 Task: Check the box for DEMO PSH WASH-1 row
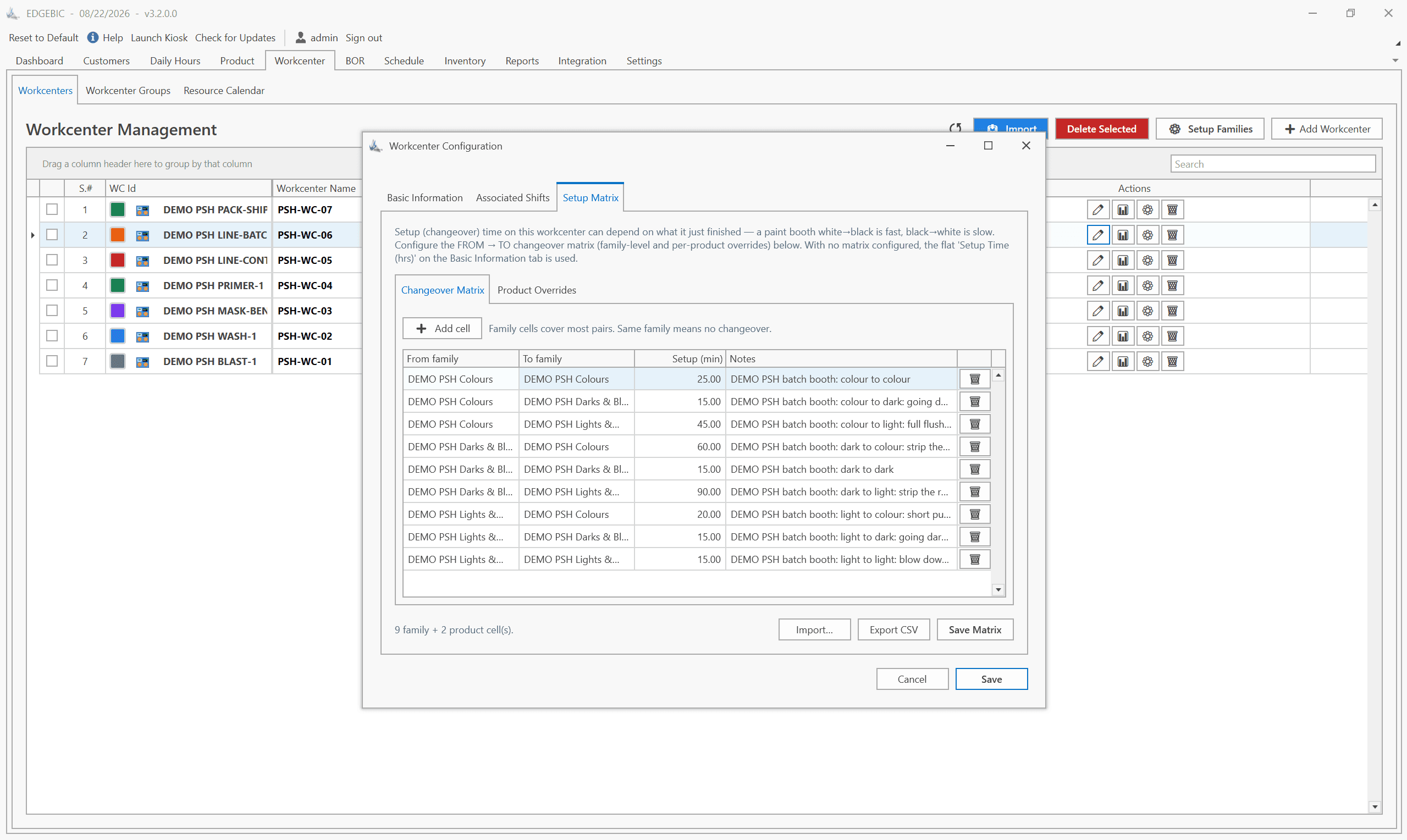pos(52,336)
